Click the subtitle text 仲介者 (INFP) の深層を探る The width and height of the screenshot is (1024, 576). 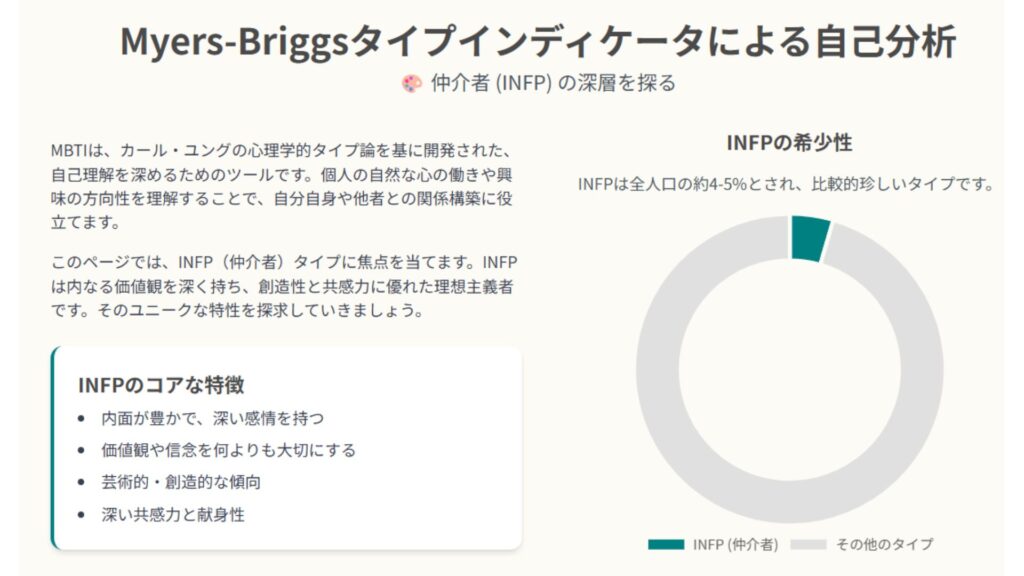point(553,84)
